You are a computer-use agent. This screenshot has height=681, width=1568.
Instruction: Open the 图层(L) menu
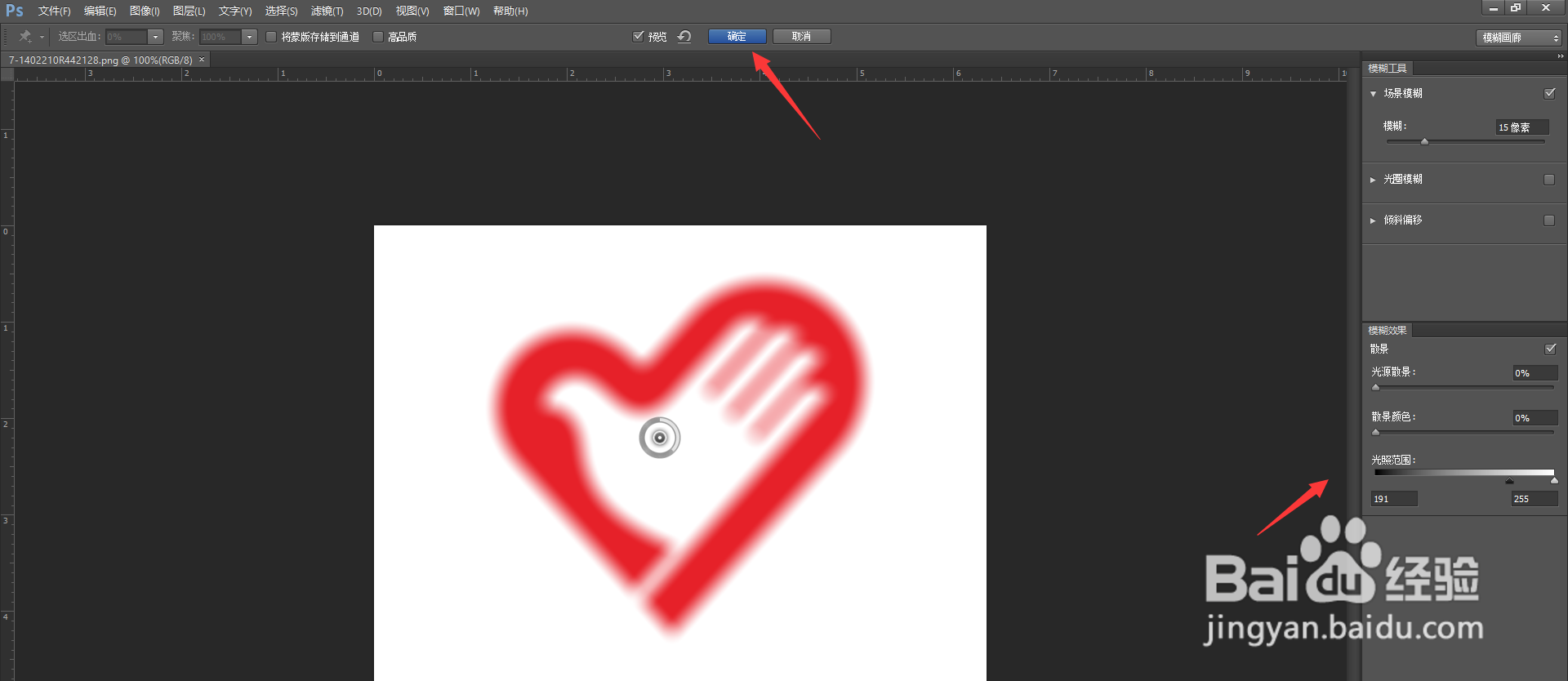pos(189,11)
